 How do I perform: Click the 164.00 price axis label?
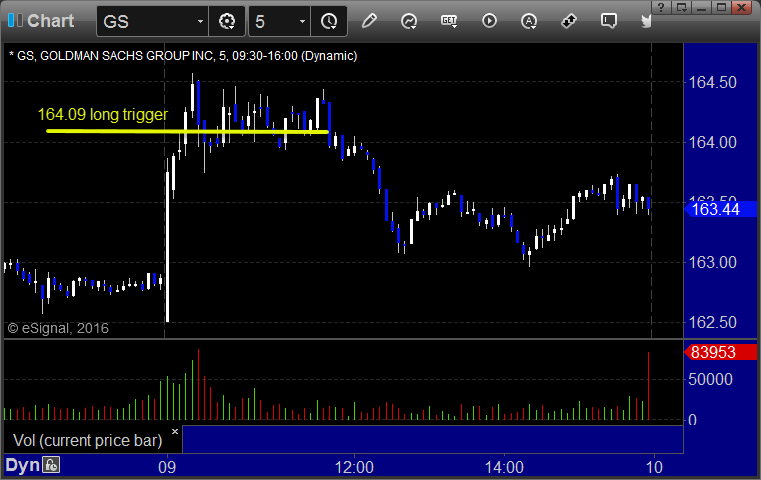(x=712, y=142)
